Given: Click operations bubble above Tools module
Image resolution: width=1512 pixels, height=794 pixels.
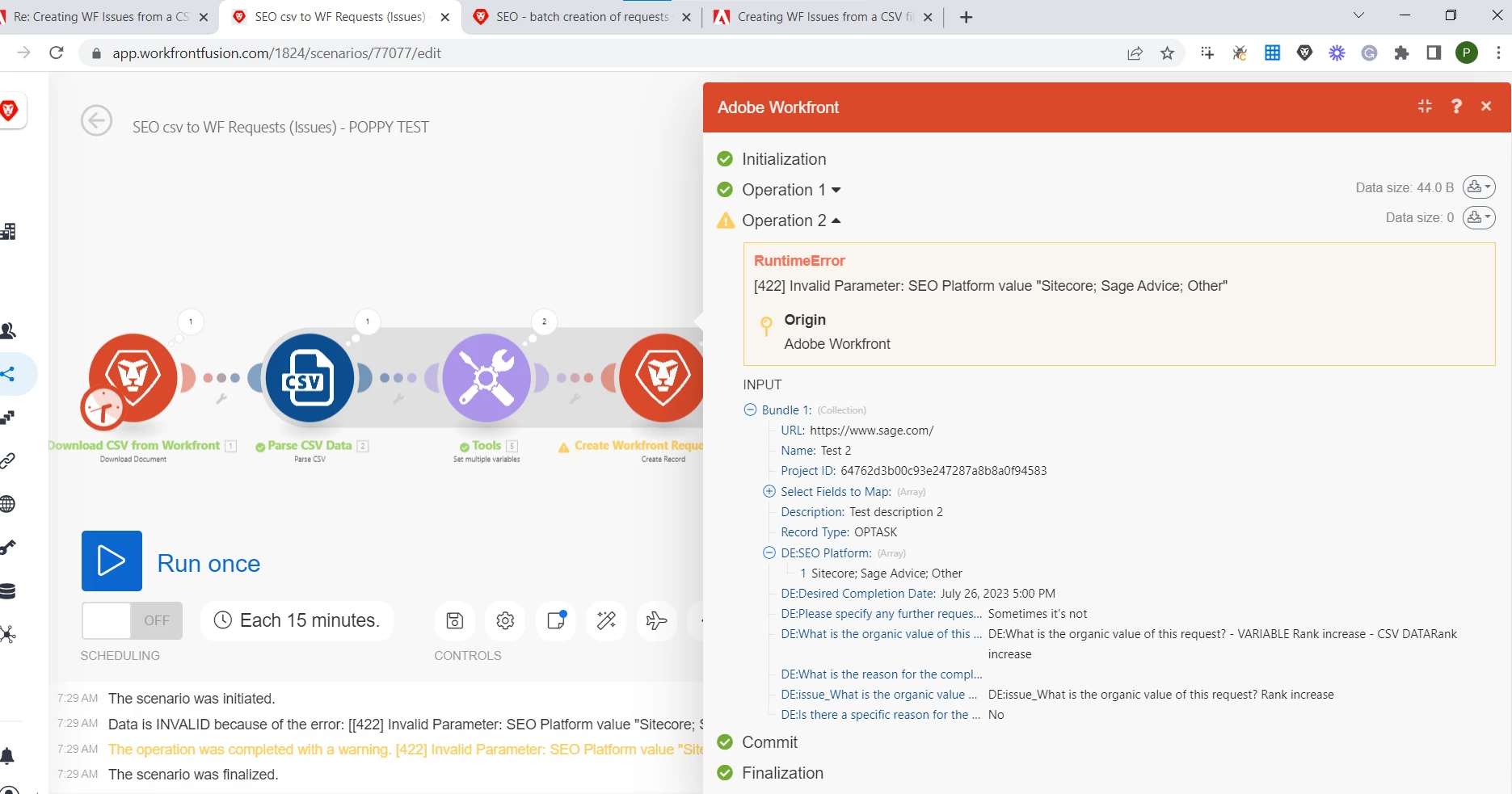Looking at the screenshot, I should 544,321.
